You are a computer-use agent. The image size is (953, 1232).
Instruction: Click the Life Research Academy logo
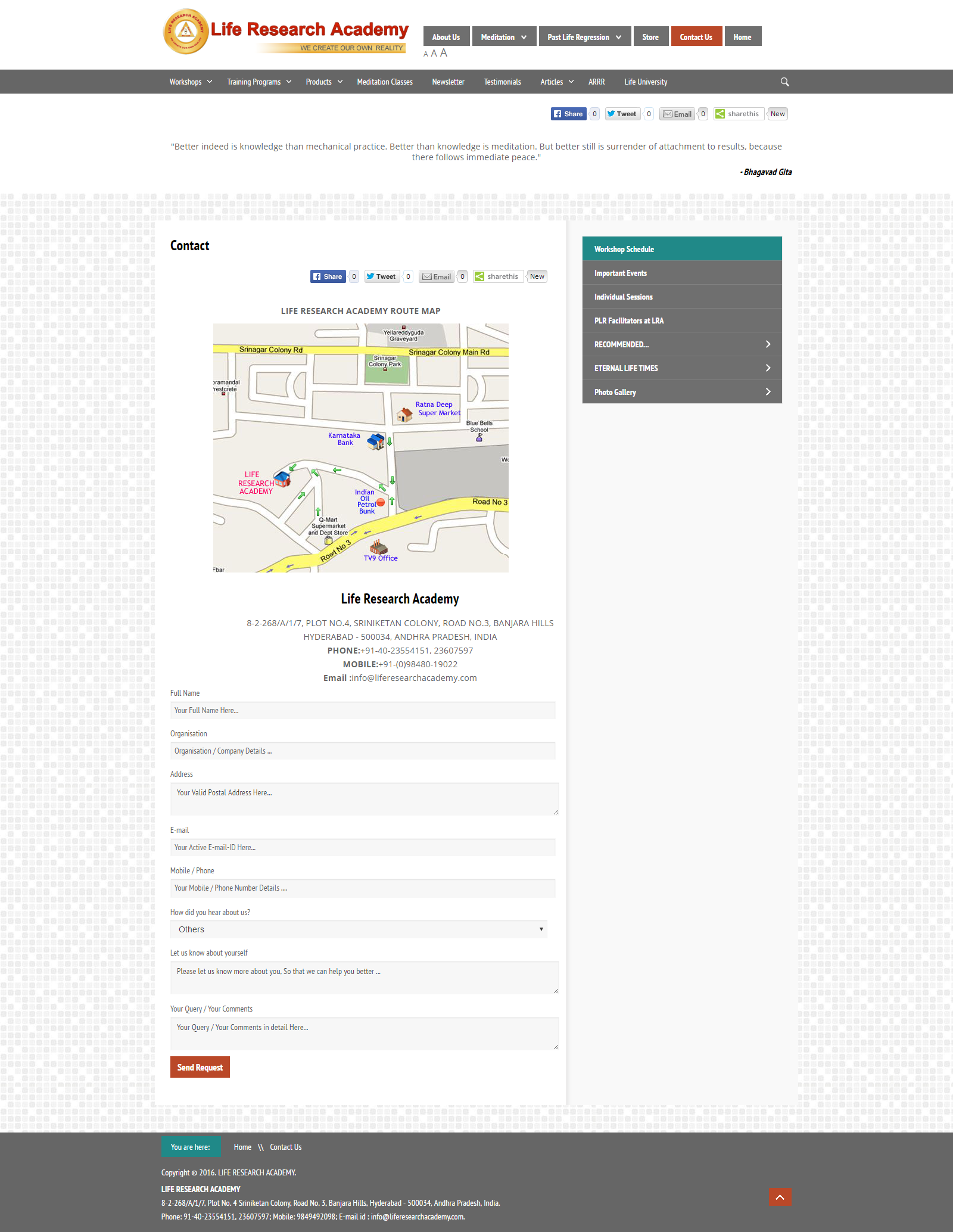pos(286,32)
